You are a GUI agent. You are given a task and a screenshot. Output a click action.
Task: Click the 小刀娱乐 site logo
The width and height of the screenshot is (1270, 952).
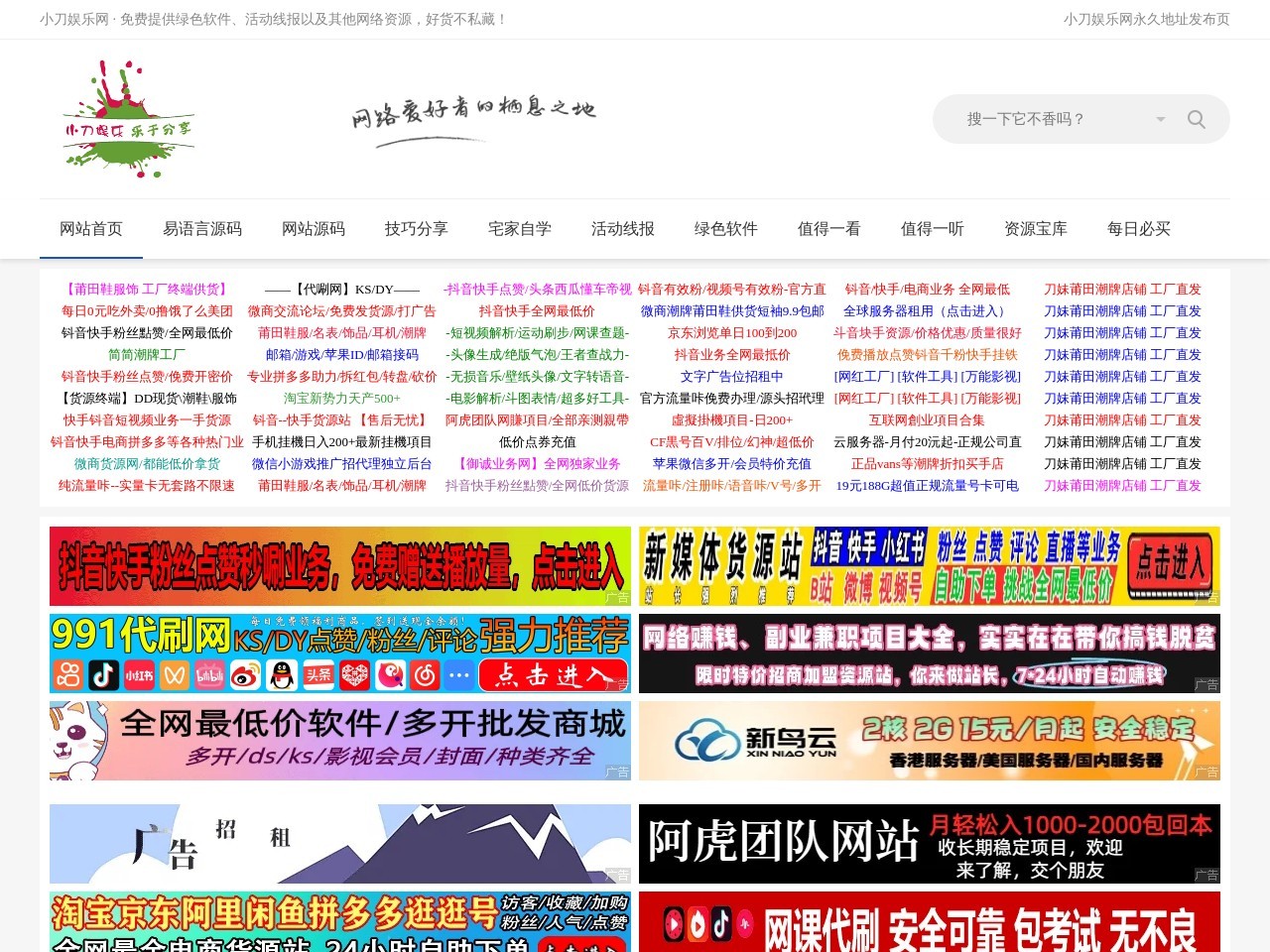[128, 119]
